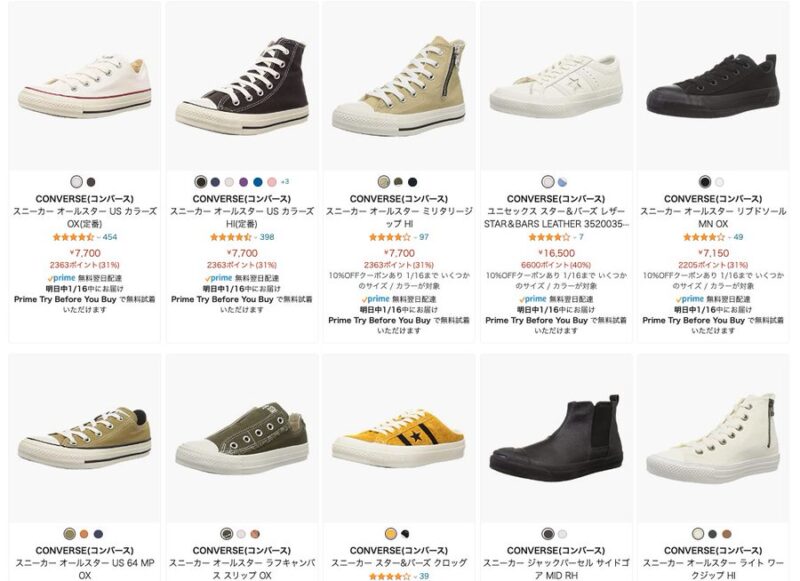Click the ¥16,500 price link
800x581 pixels.
tap(556, 253)
